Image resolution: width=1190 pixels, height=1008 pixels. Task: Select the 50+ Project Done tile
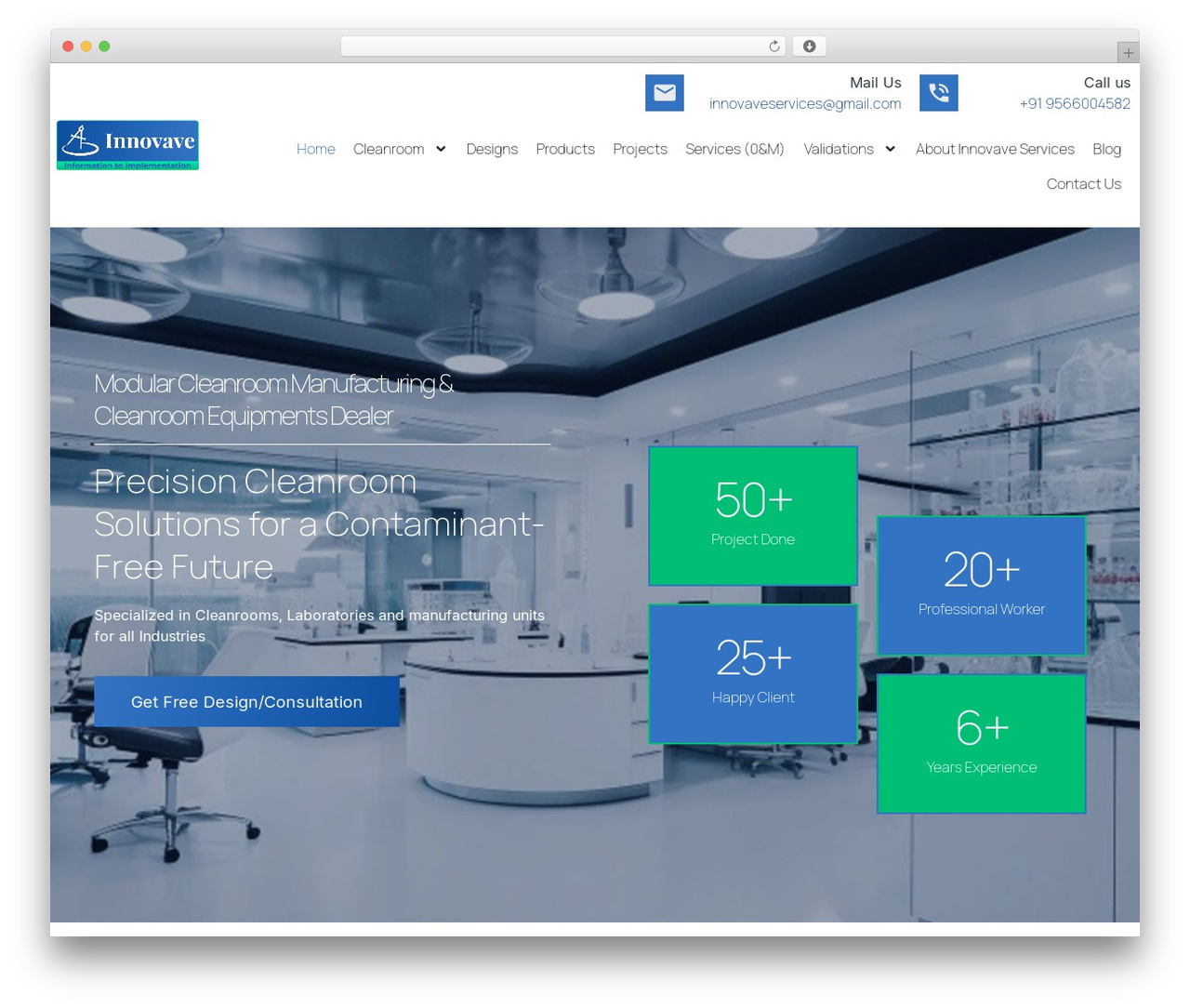(x=753, y=516)
